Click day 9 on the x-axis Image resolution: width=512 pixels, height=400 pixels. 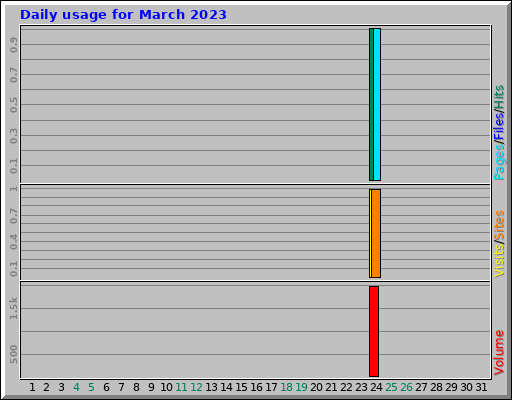click(x=151, y=387)
